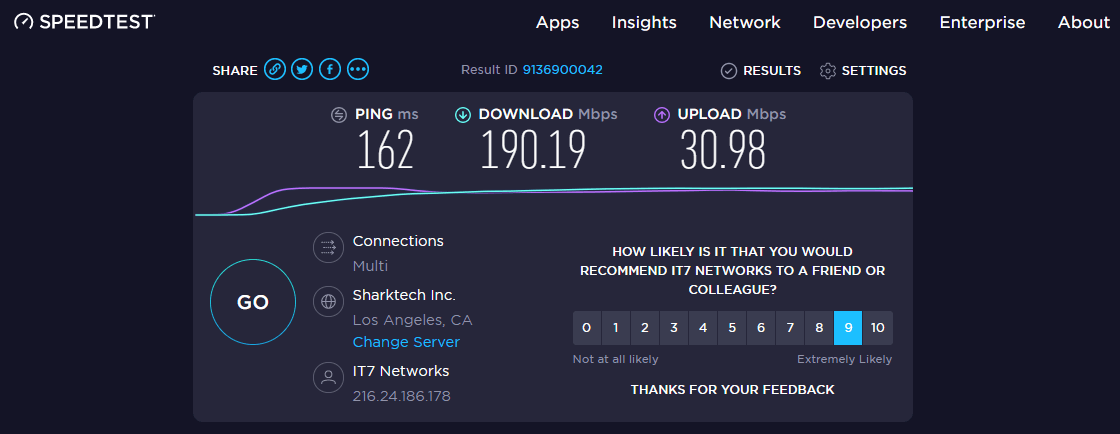Viewport: 1120px width, 434px height.
Task: Click the share link icon
Action: 275,70
